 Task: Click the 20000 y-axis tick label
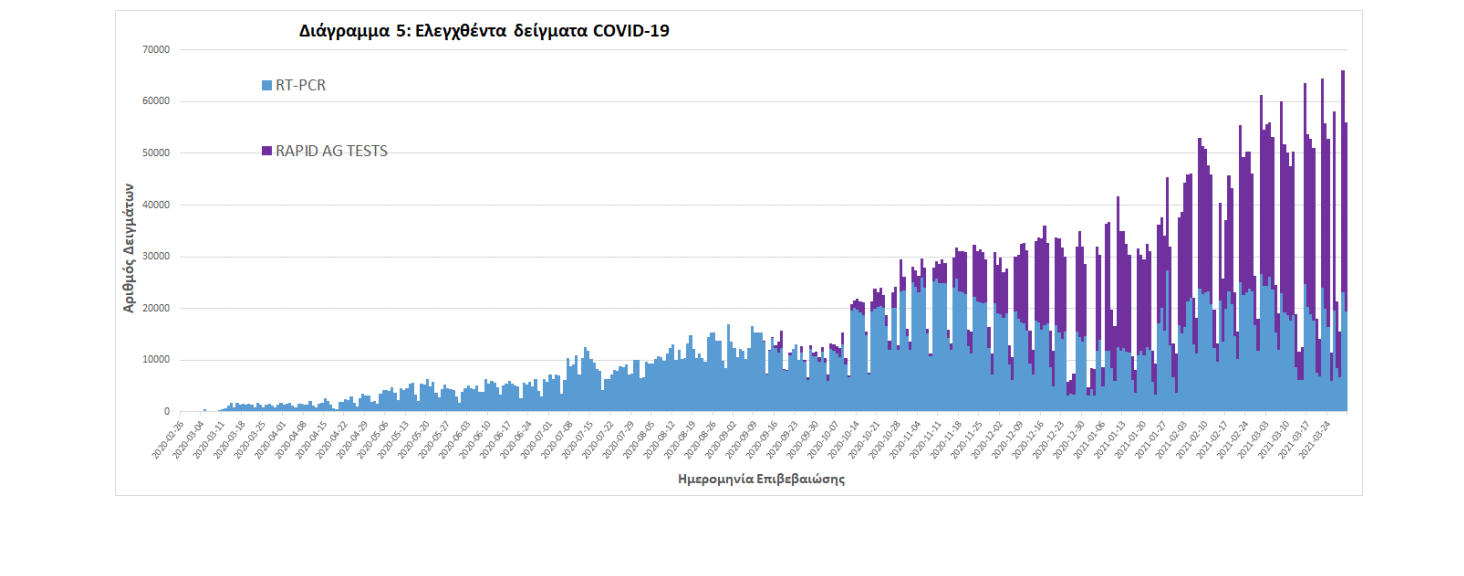[156, 308]
